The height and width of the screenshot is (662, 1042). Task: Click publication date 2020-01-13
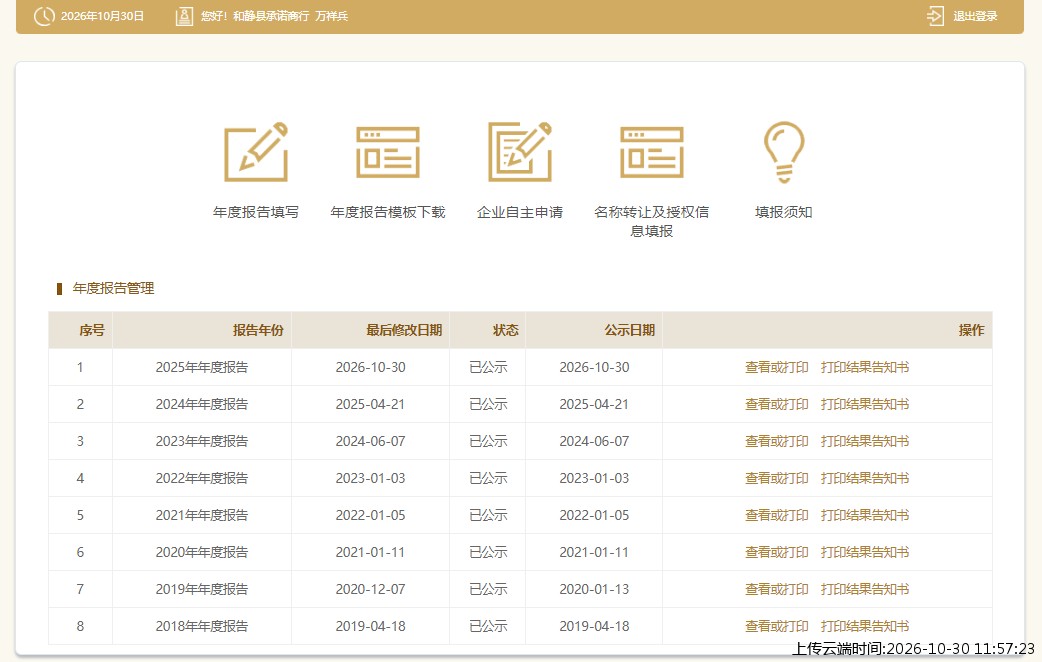point(594,589)
